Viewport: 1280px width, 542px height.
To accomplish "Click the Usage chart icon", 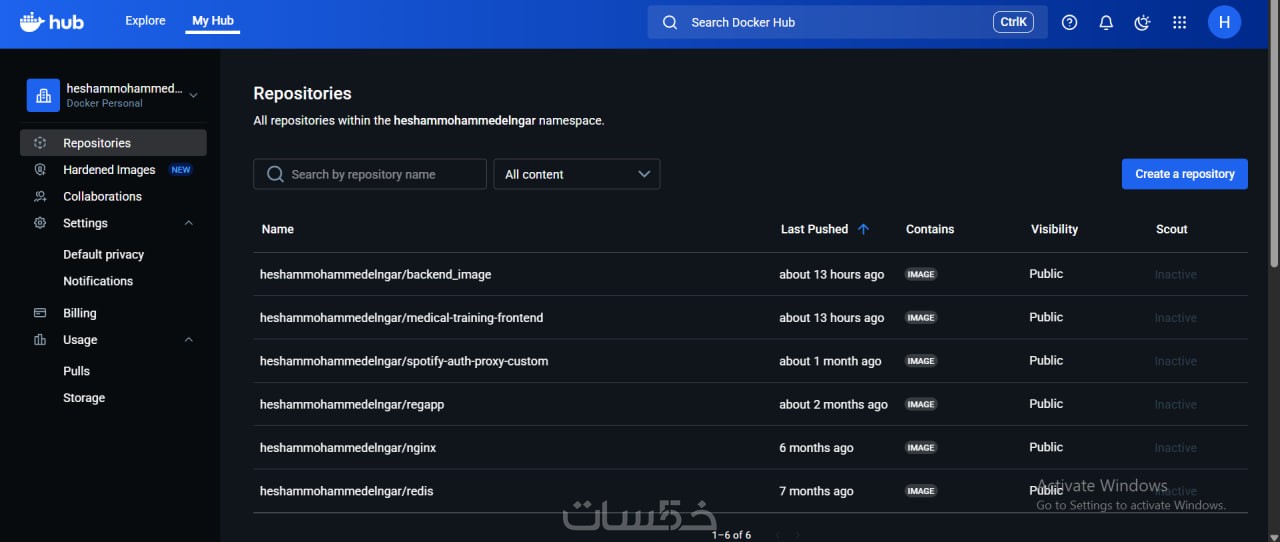I will (40, 340).
